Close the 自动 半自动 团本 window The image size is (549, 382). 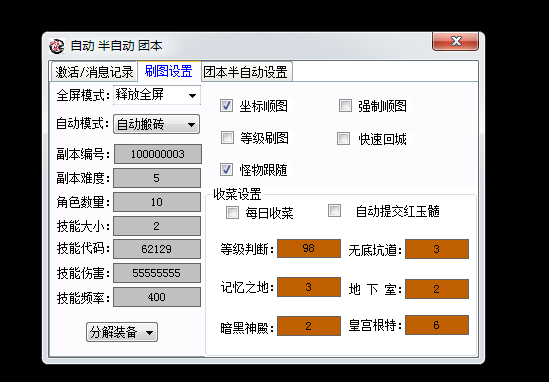pyautogui.click(x=456, y=41)
